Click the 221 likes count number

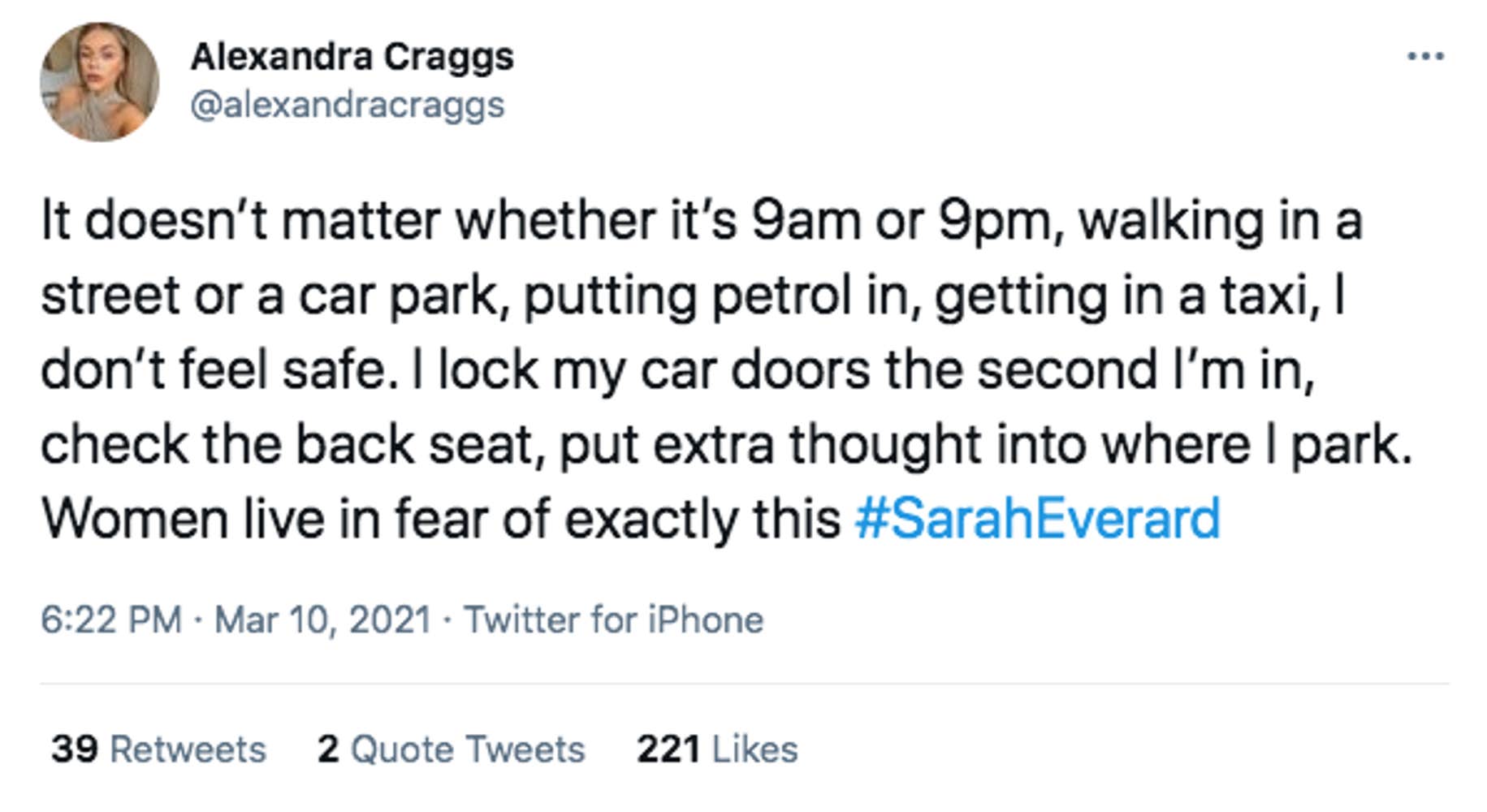[x=668, y=749]
